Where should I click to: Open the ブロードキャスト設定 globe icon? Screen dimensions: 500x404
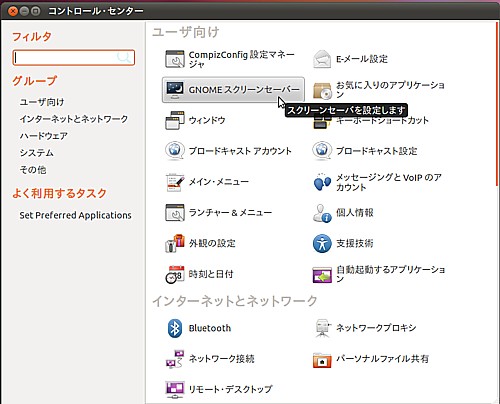click(x=322, y=151)
